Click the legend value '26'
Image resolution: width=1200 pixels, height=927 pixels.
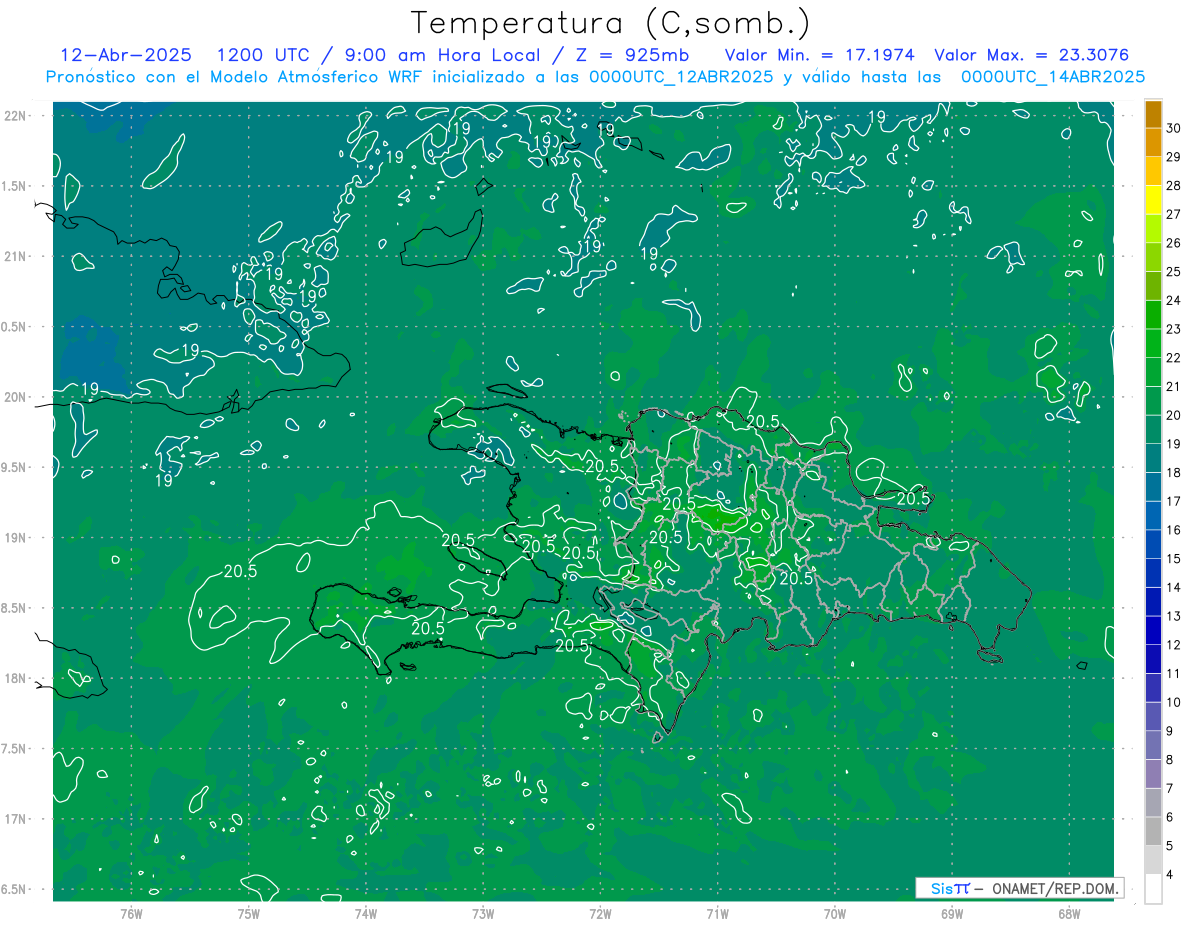1174,243
